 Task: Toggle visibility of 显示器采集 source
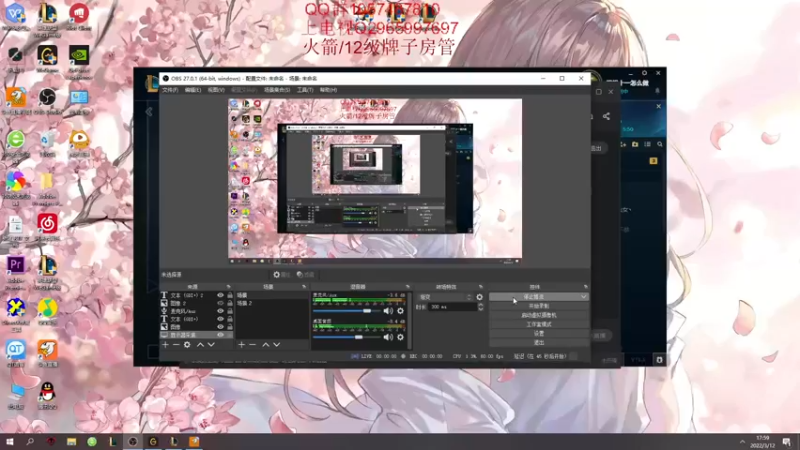tap(220, 335)
